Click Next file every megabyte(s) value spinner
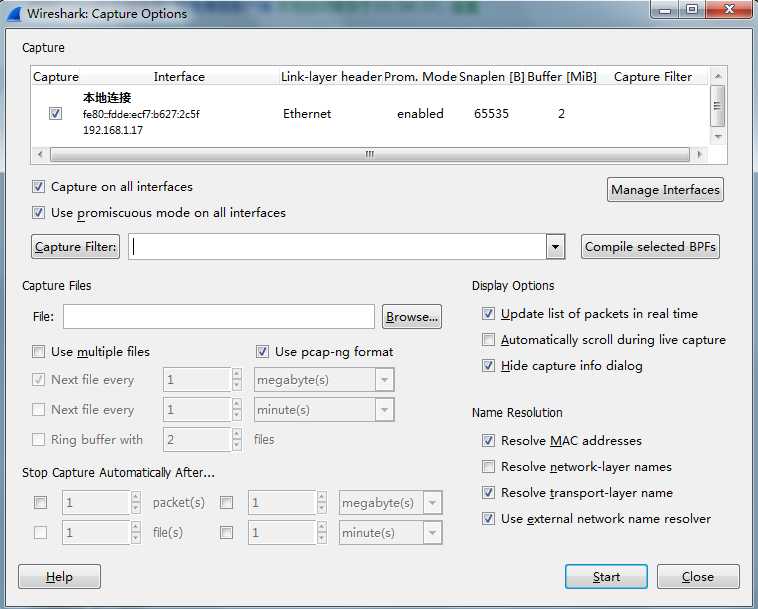Image resolution: width=758 pixels, height=609 pixels. (202, 380)
